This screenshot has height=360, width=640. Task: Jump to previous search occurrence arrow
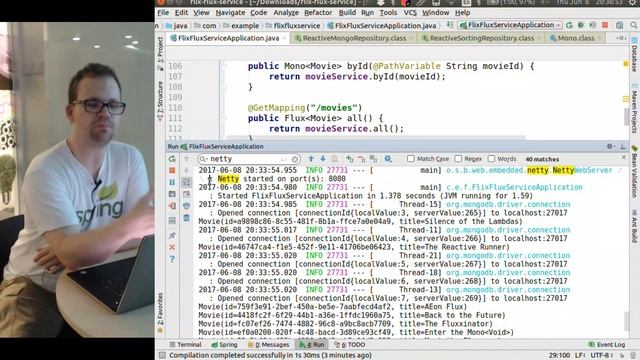311,159
